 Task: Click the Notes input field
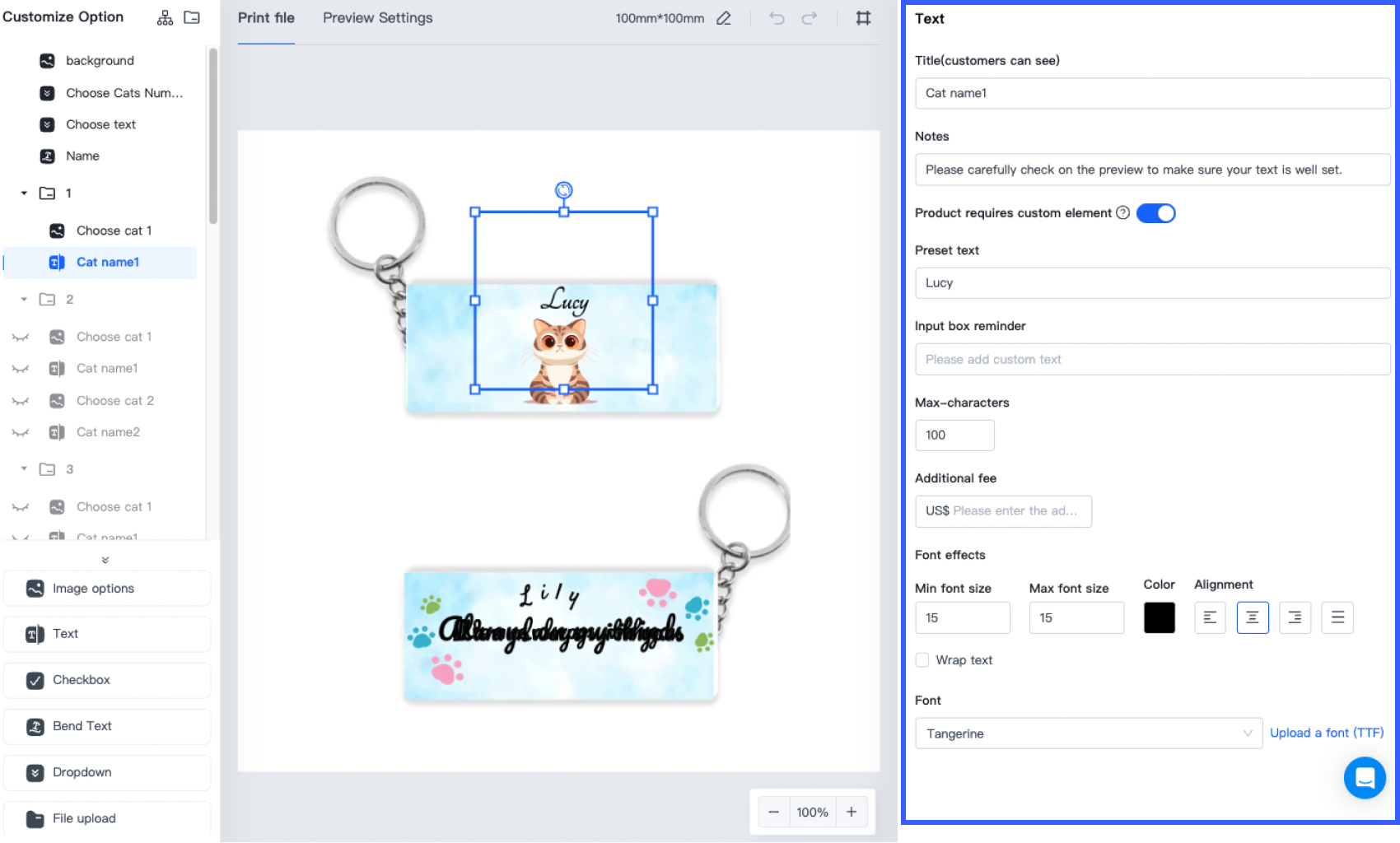pos(1152,170)
